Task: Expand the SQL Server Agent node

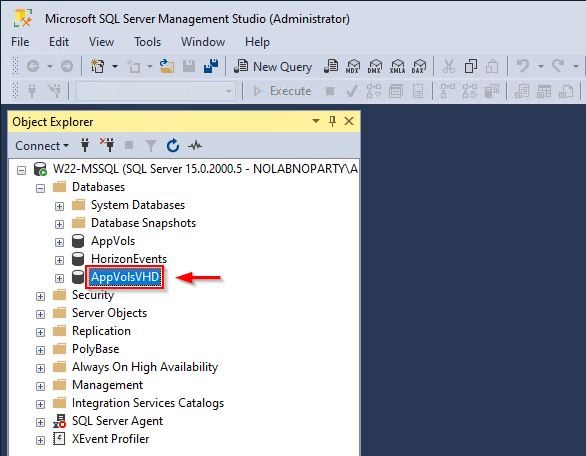Action: coord(40,422)
